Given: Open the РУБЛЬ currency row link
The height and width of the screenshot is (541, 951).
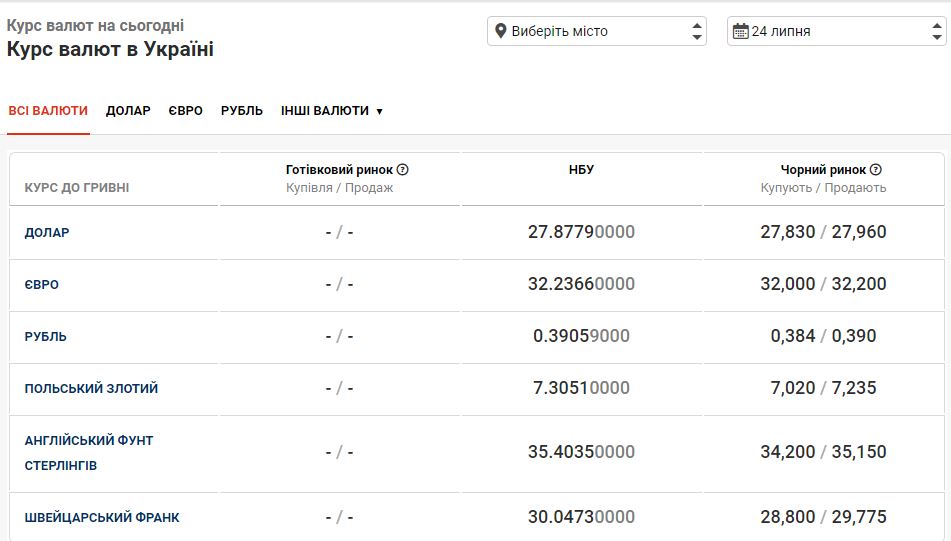Looking at the screenshot, I should [x=46, y=337].
